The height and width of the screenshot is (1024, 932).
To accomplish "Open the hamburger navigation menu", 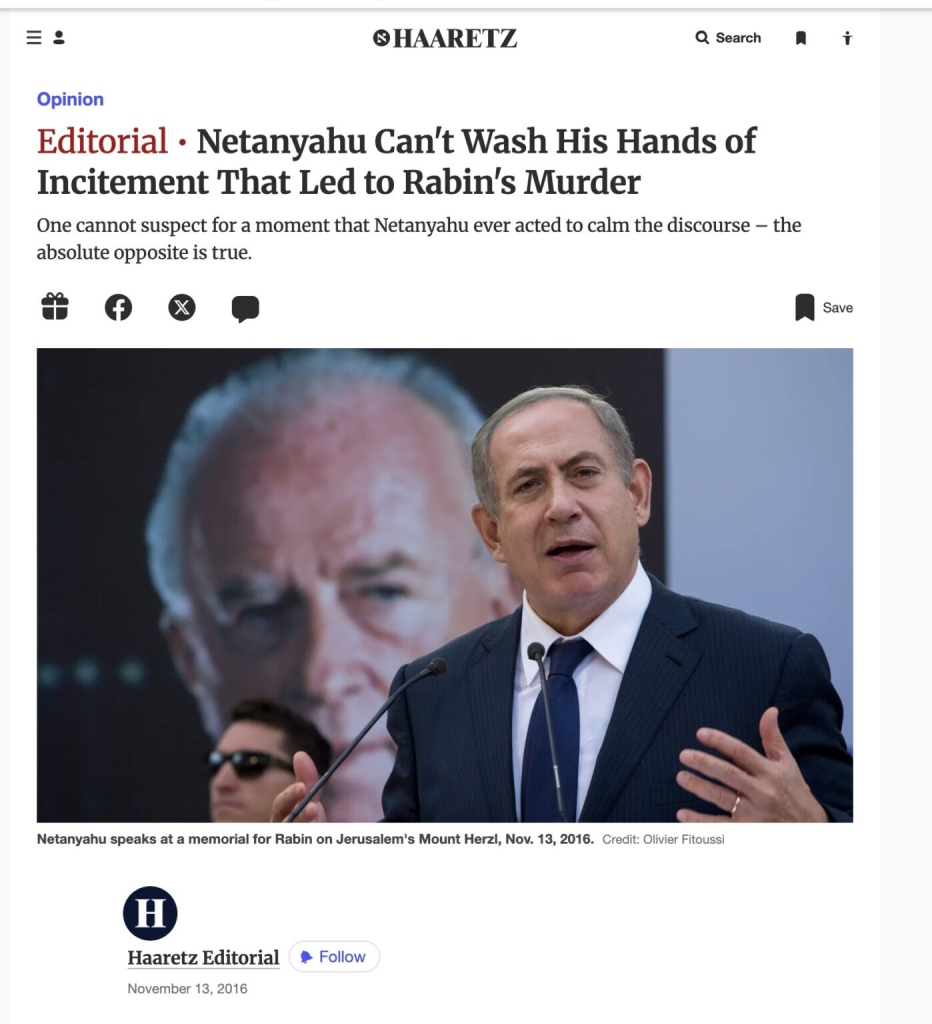I will click(33, 38).
